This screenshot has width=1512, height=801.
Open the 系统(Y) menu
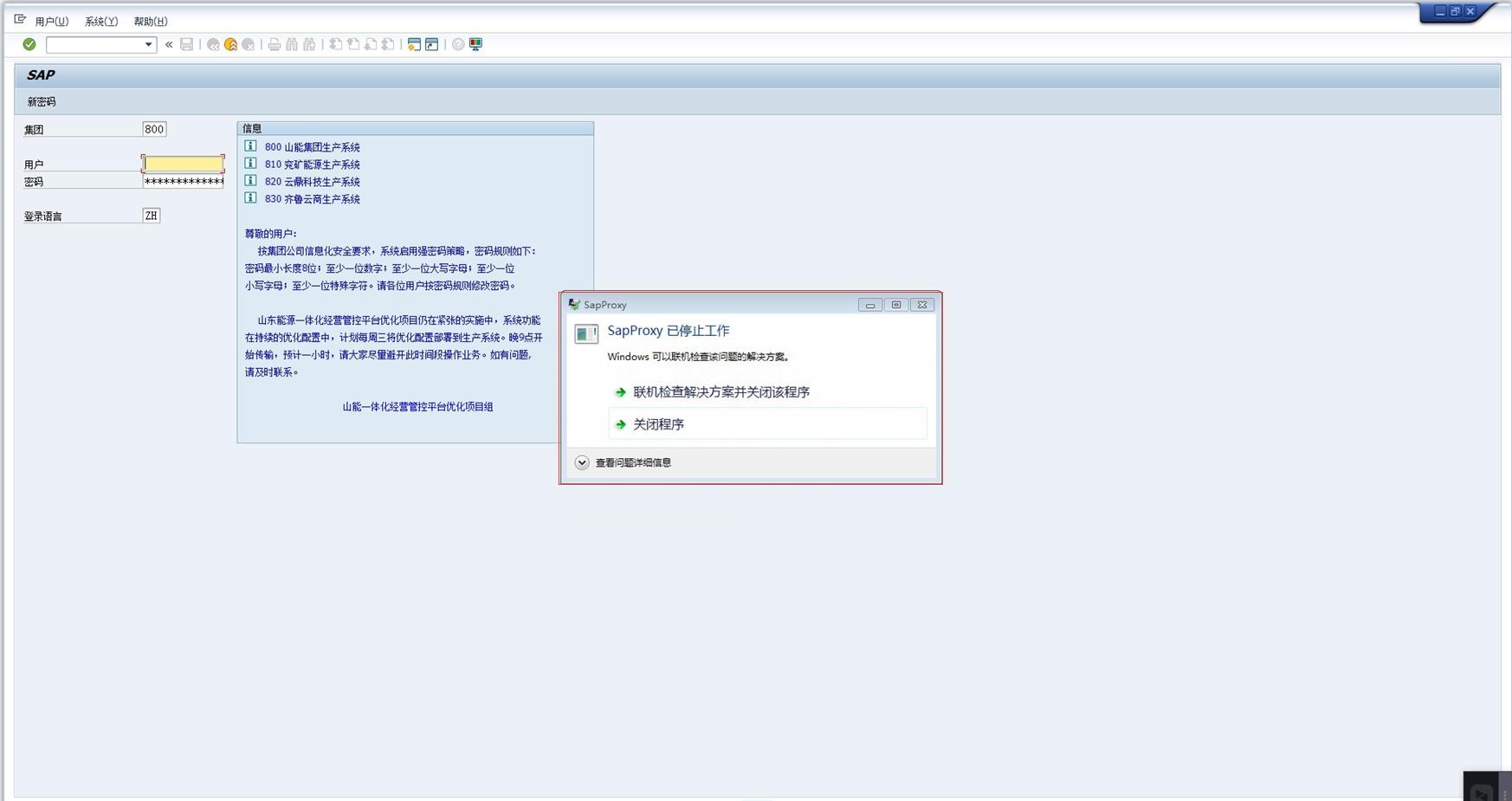[x=100, y=21]
